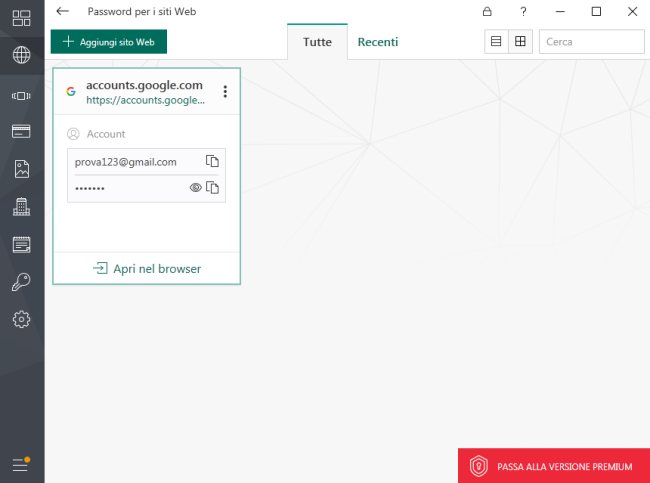Click the Account label on the card
Viewport: 650px width, 483px height.
(106, 134)
